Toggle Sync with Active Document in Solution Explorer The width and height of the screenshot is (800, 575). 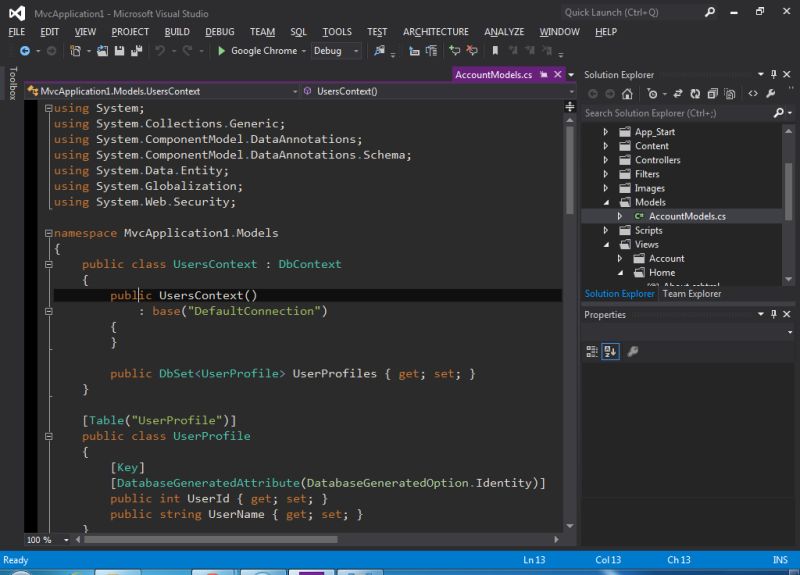click(x=678, y=93)
